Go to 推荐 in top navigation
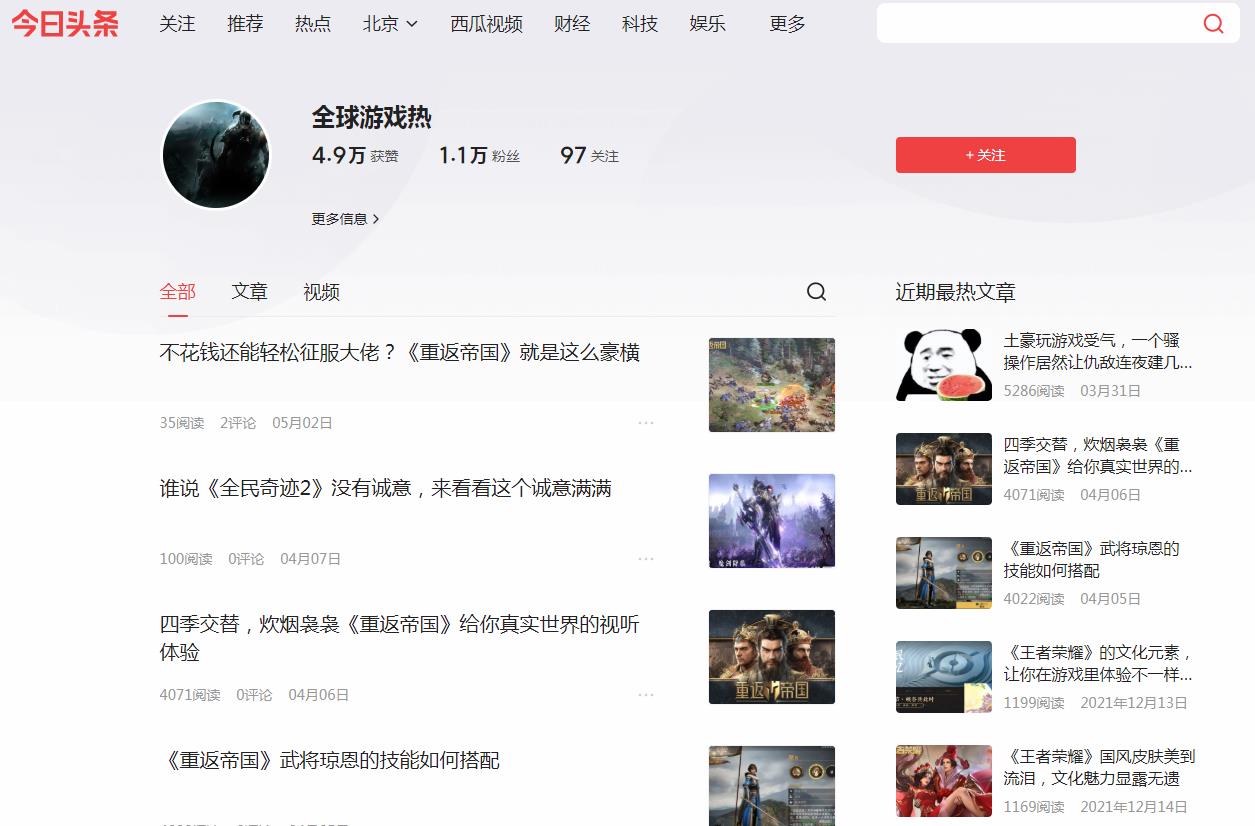Viewport: 1255px width, 826px height. click(245, 24)
